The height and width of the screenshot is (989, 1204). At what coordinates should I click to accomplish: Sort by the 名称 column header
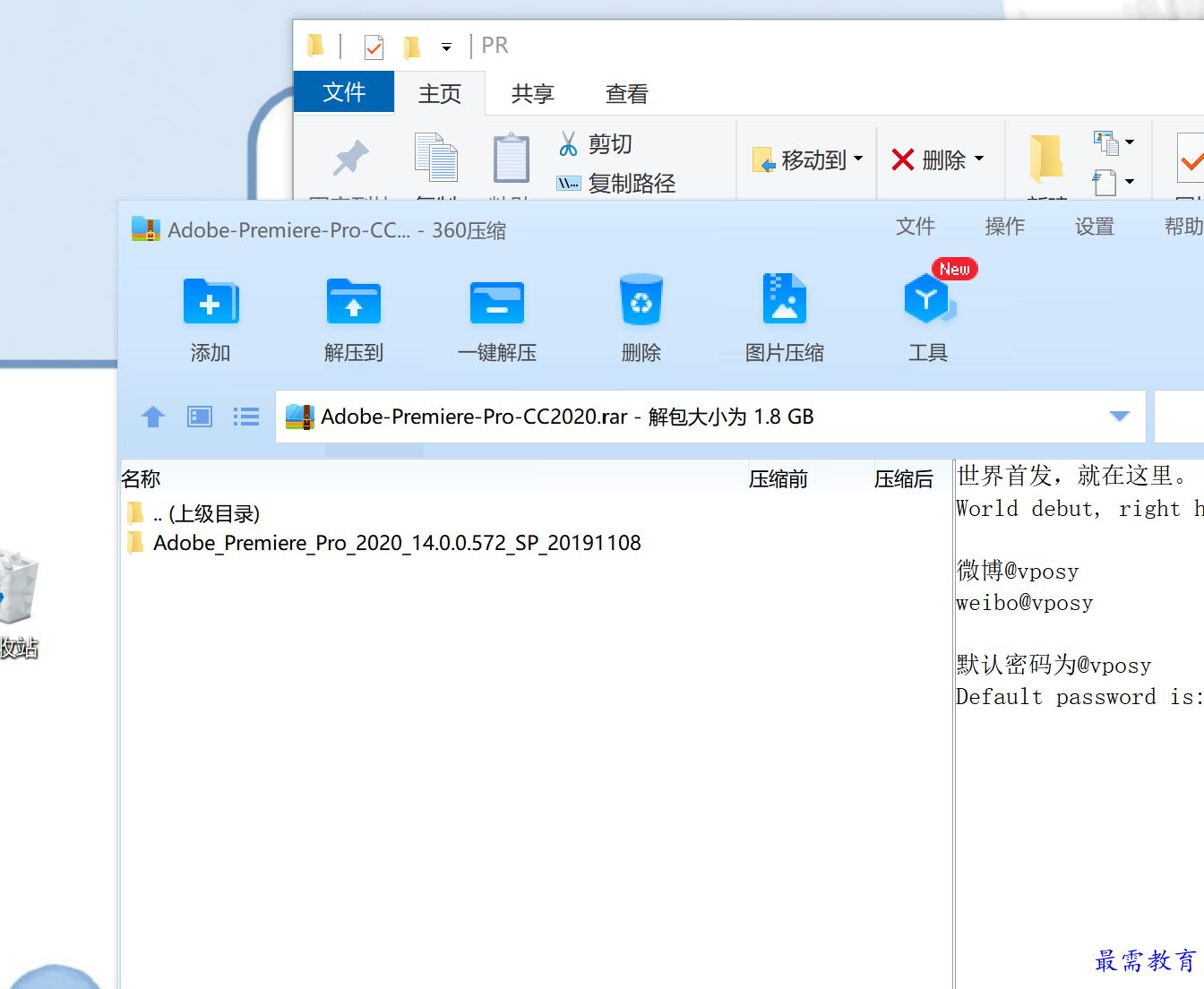142,479
